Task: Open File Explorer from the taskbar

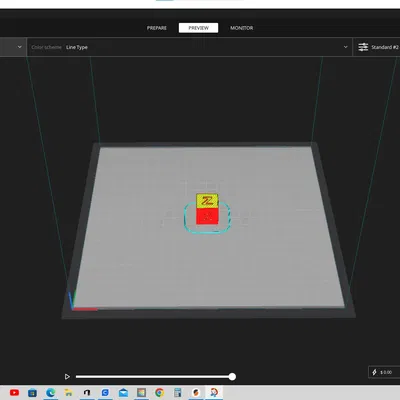Action: [68, 393]
